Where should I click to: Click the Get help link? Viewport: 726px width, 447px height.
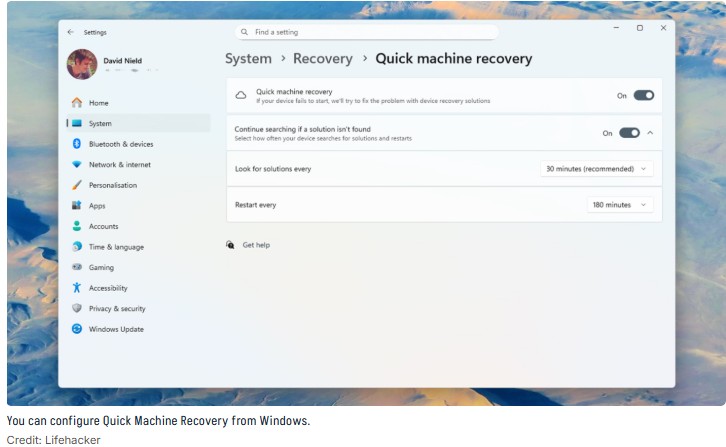(256, 245)
